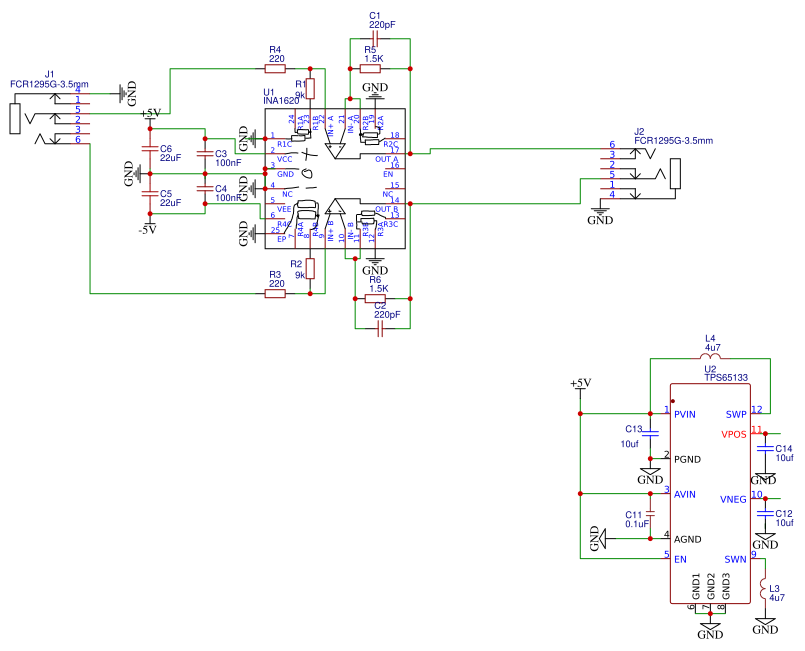Click the VCC pin label on U1
Viewport: 805px width, 651px height.
(284, 159)
